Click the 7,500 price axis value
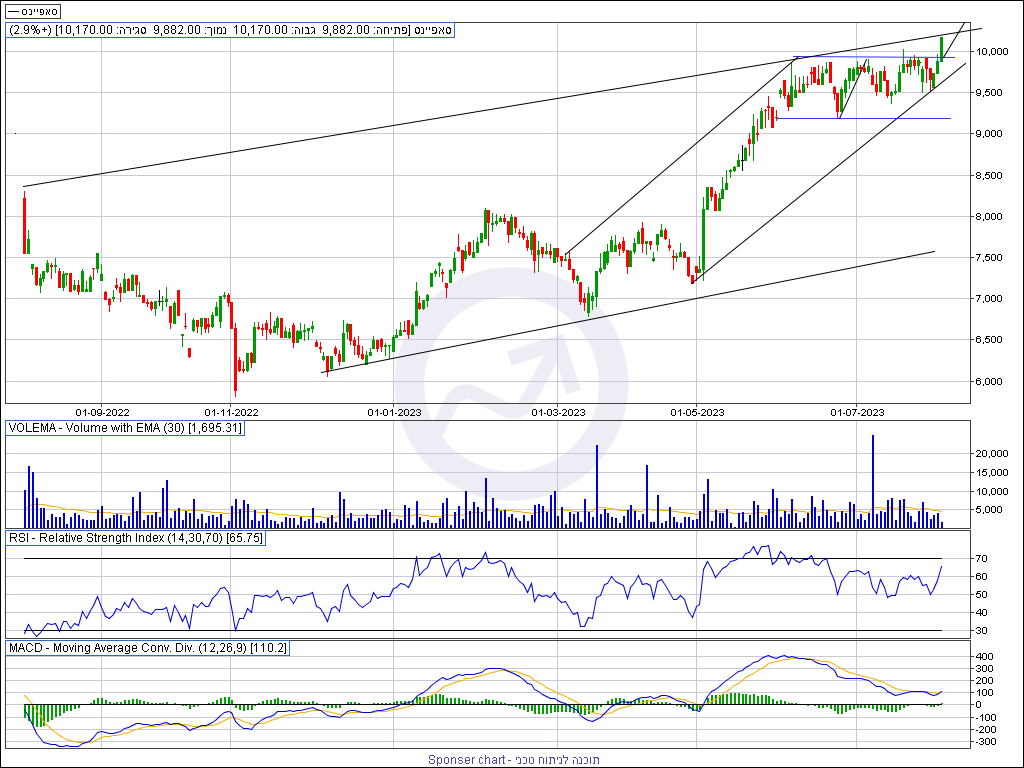Image resolution: width=1024 pixels, height=768 pixels. (x=991, y=258)
